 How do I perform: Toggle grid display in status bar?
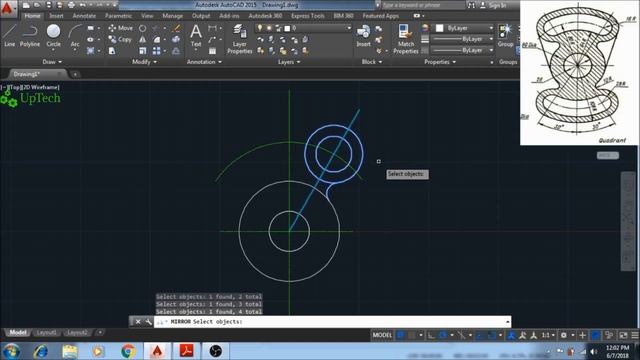400,335
